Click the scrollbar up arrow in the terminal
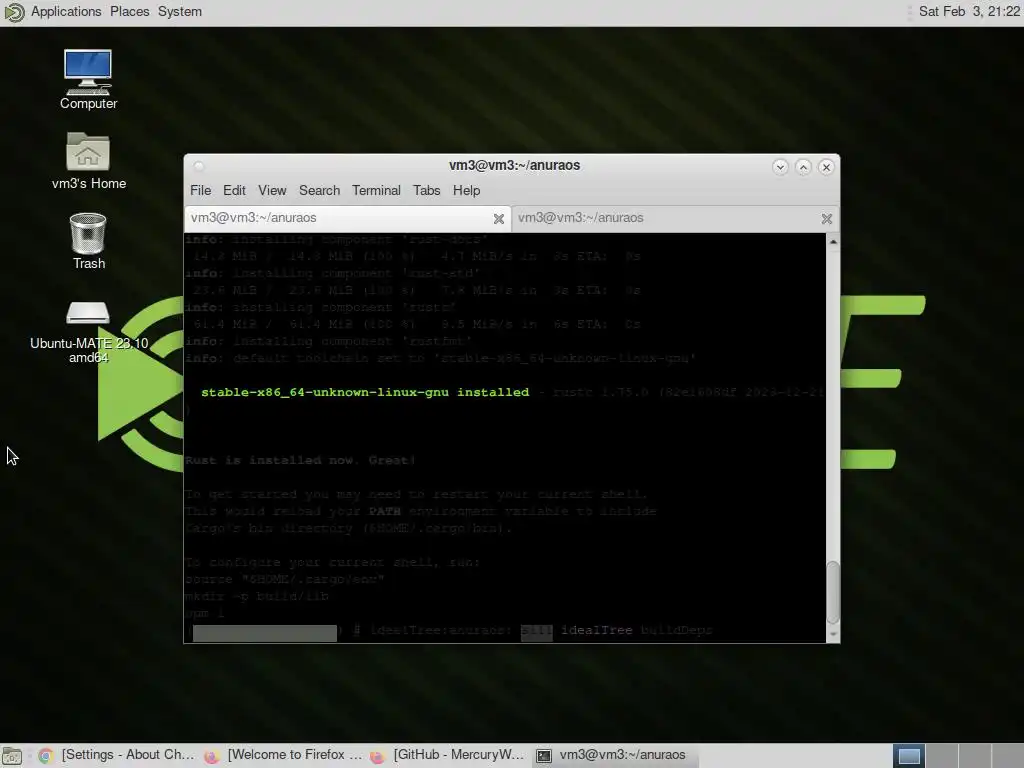 [x=833, y=242]
